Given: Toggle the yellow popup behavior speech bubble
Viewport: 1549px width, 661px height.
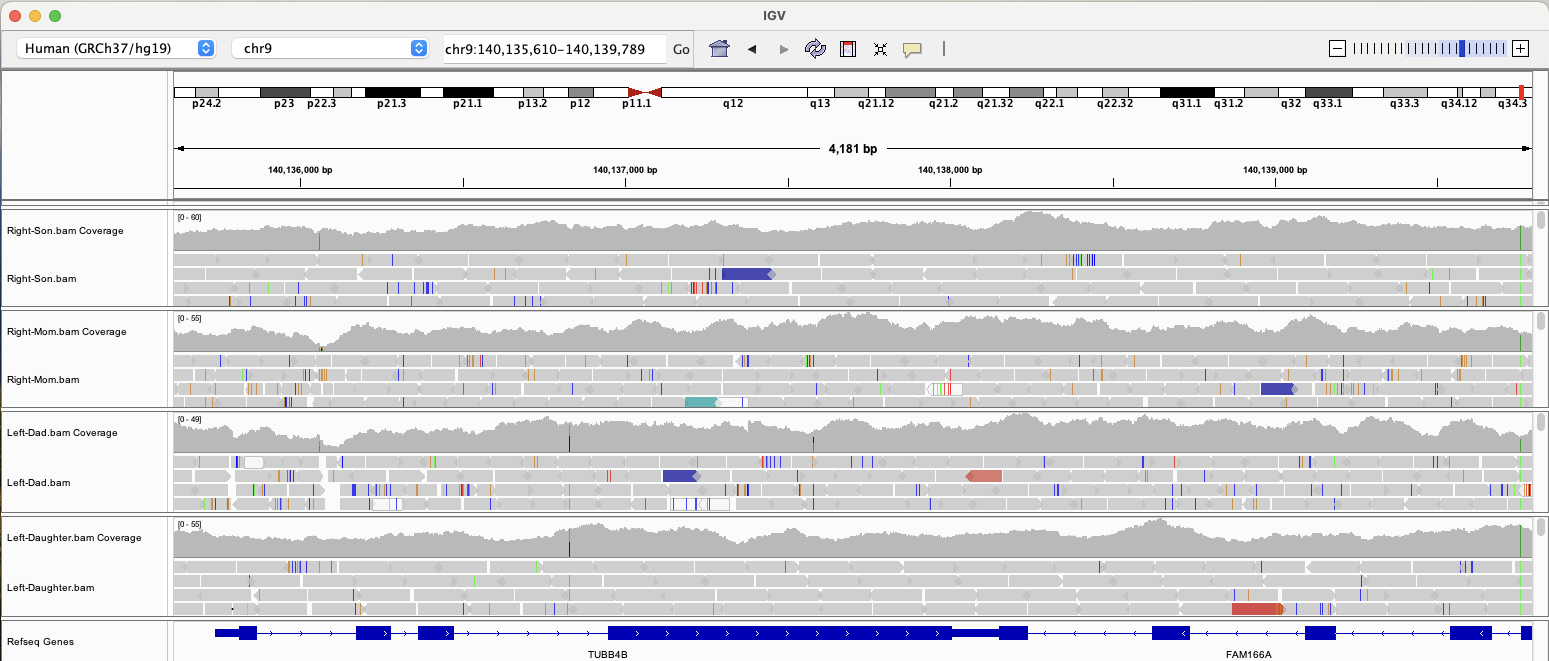Looking at the screenshot, I should point(912,49).
